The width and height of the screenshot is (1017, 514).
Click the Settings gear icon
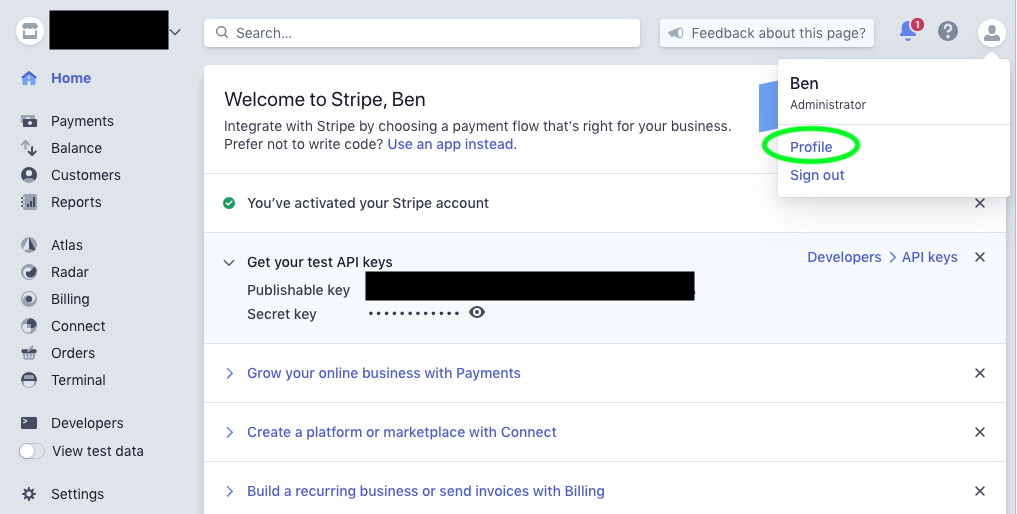point(29,494)
